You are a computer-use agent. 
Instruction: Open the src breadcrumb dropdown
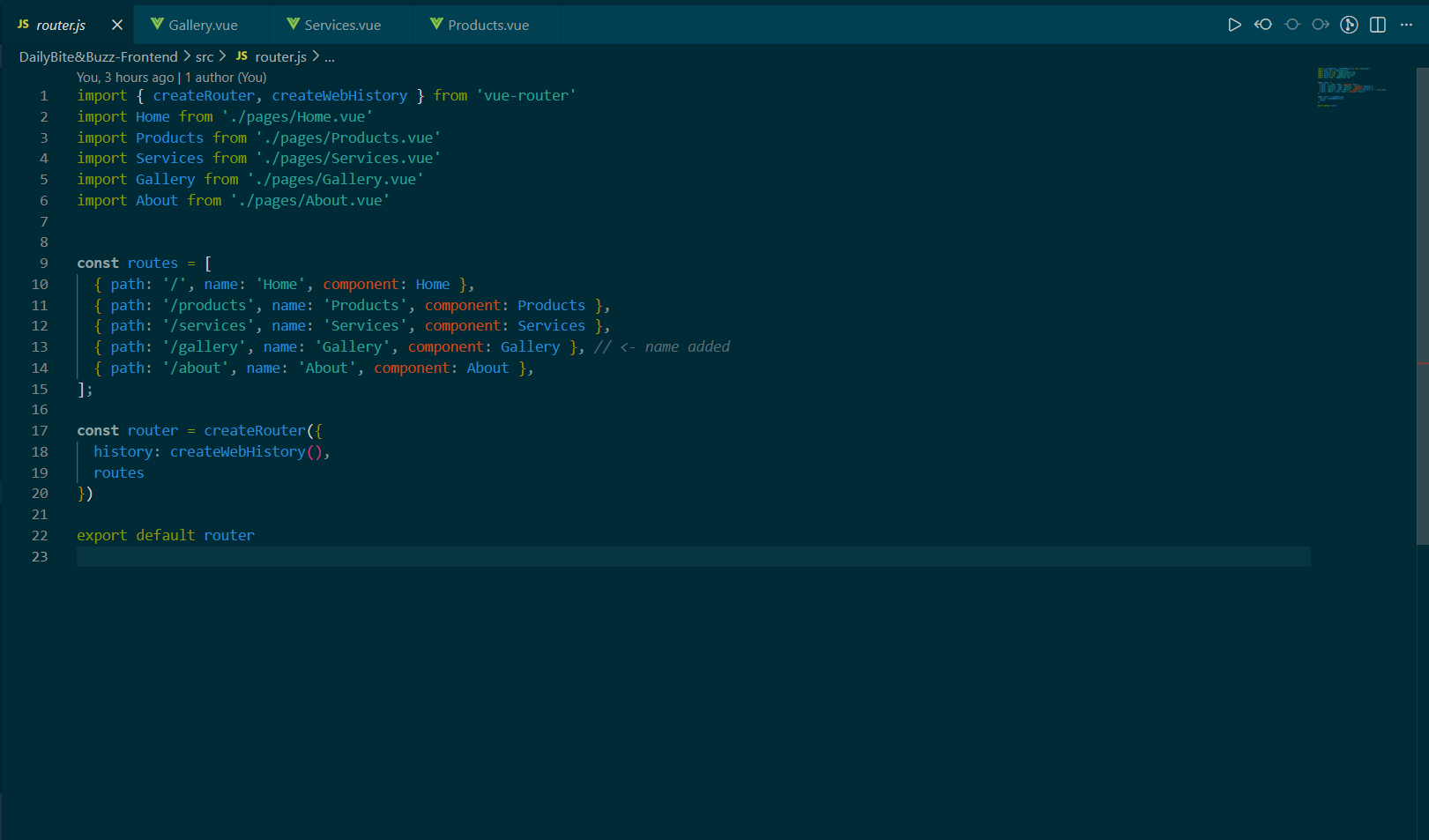point(204,56)
